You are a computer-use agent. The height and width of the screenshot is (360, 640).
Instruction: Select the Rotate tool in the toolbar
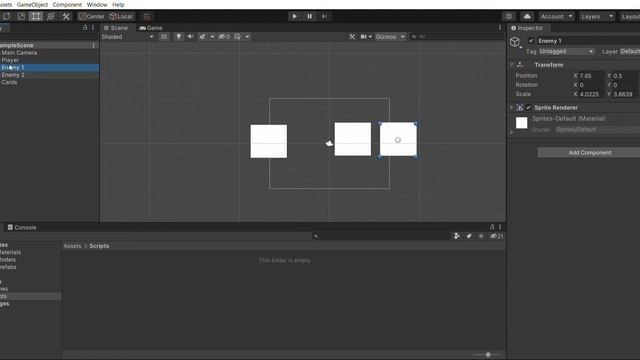[x=7, y=16]
